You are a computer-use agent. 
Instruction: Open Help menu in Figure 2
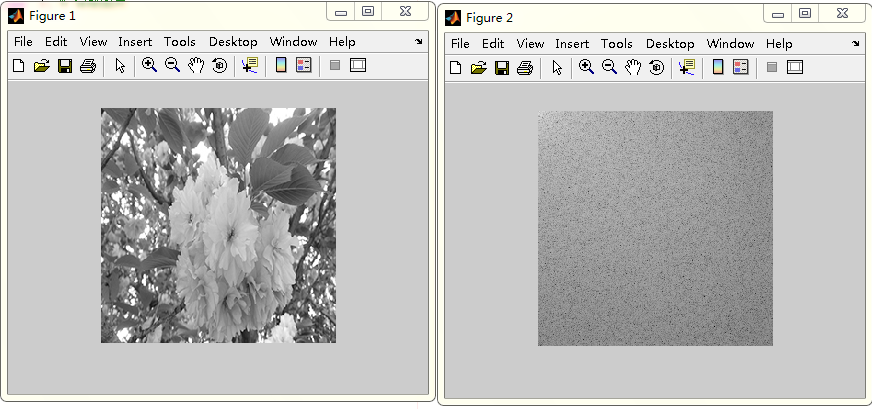779,43
